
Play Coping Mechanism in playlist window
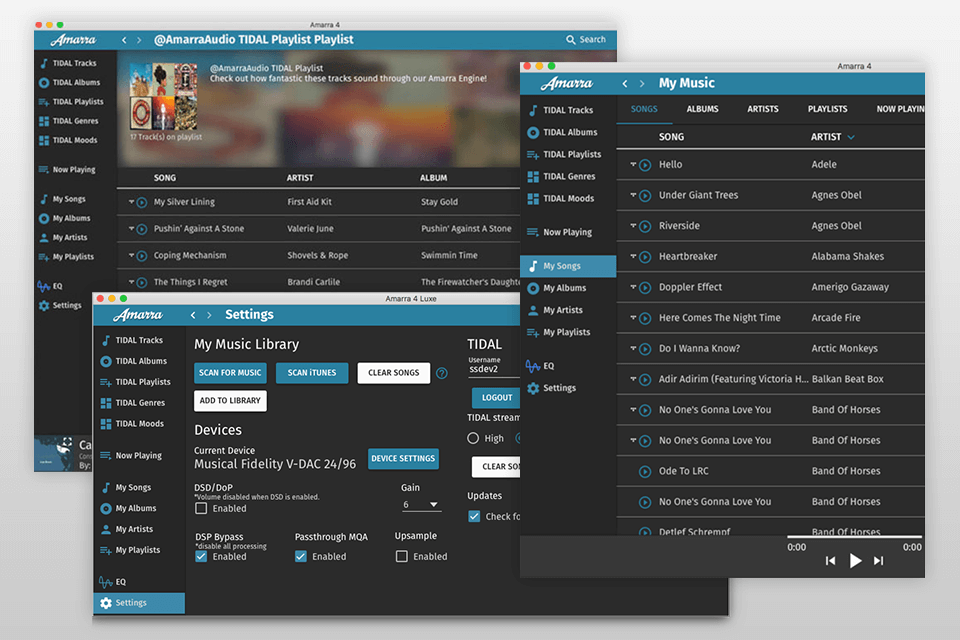point(141,255)
